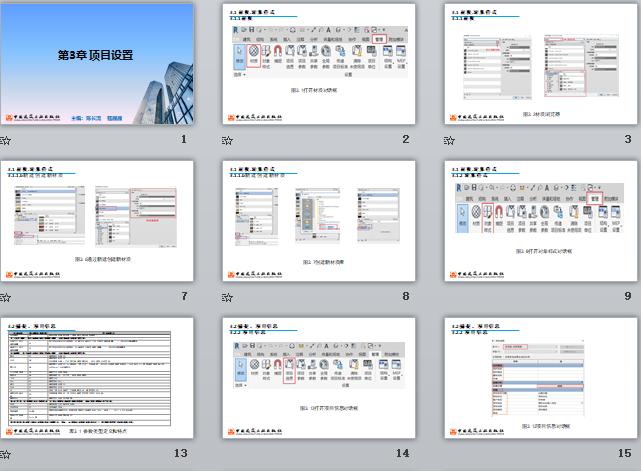Select the slide 7 thumbnail
The image size is (641, 471).
tap(96, 220)
